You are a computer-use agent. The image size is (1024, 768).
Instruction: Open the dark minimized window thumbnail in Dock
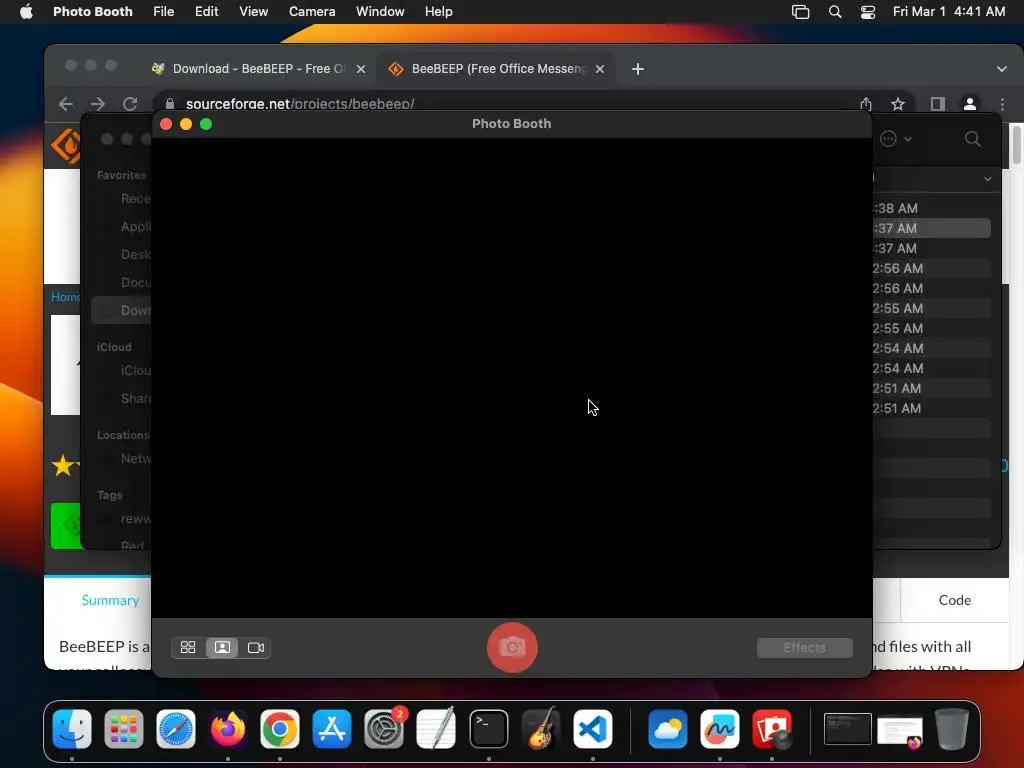click(x=848, y=729)
